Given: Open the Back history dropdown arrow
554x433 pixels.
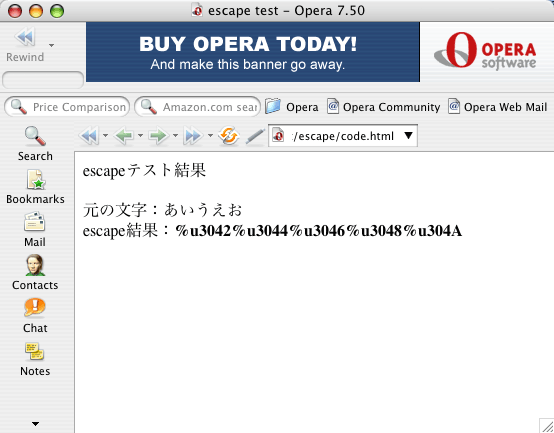Looking at the screenshot, I should [x=140, y=135].
